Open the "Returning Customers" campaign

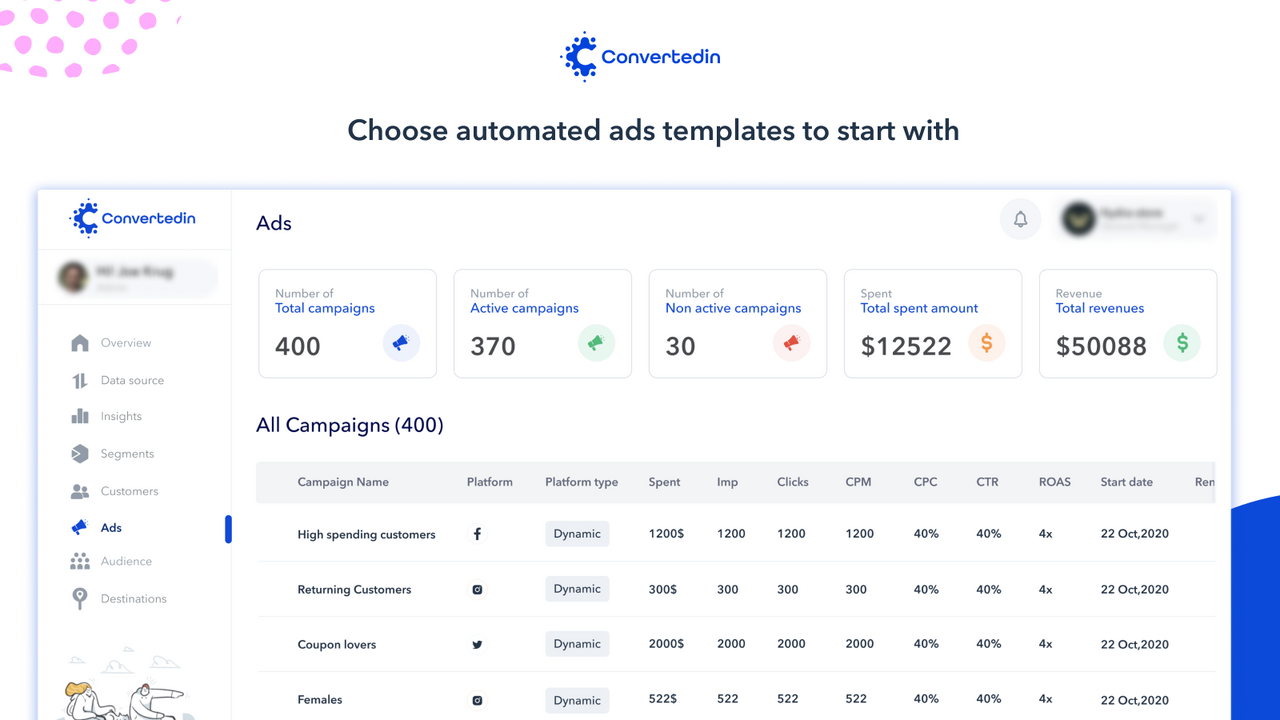354,590
